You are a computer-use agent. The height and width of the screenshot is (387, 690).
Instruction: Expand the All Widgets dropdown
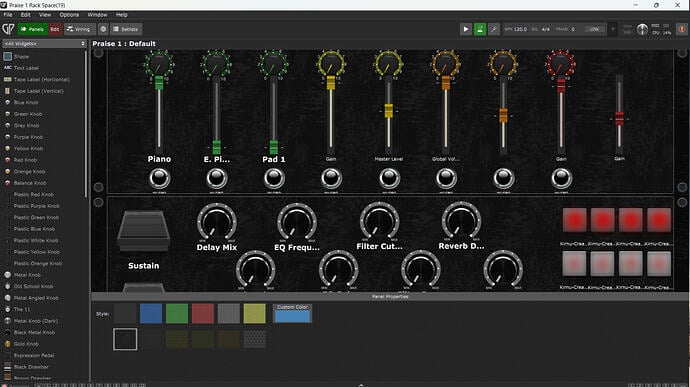point(44,44)
